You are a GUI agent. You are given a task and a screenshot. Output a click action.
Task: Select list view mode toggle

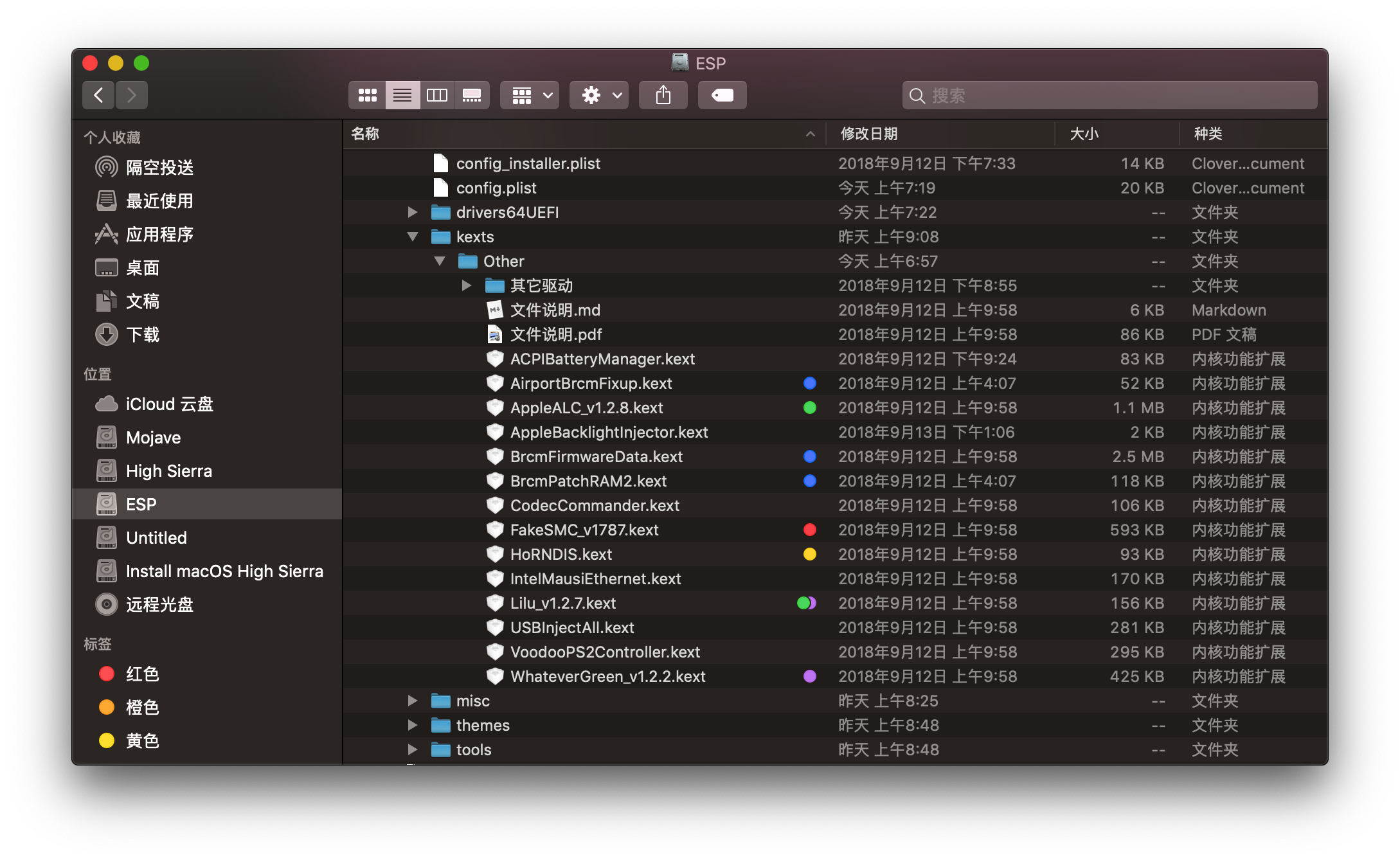[402, 95]
